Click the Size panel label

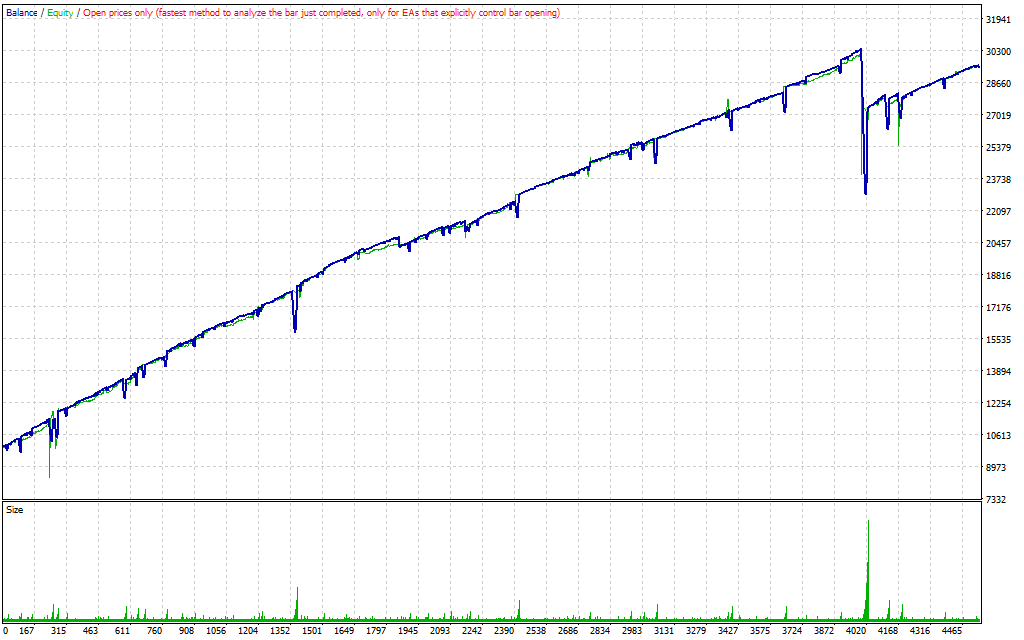click(x=15, y=509)
